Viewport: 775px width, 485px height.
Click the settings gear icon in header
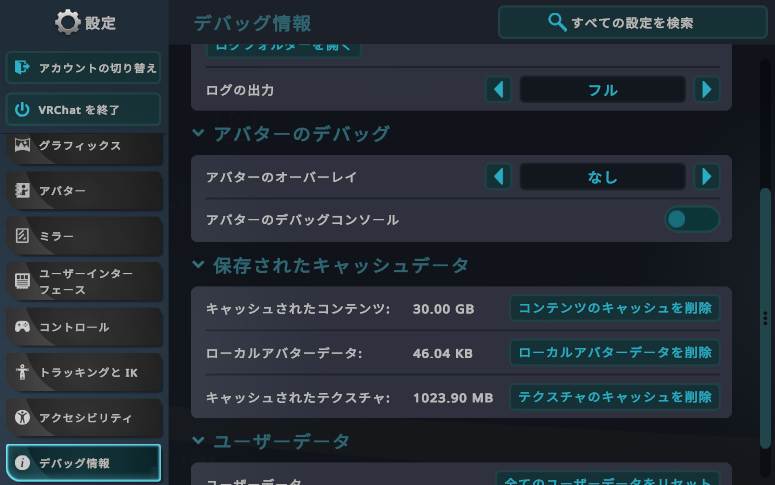[67, 22]
